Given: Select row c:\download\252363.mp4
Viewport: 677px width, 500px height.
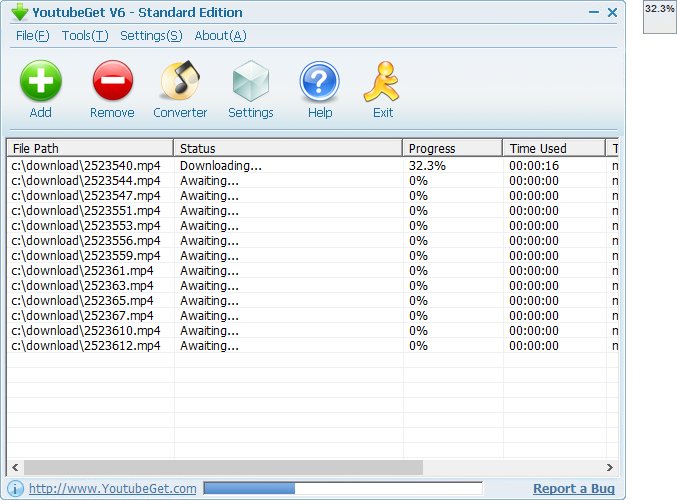Looking at the screenshot, I should tap(313, 285).
